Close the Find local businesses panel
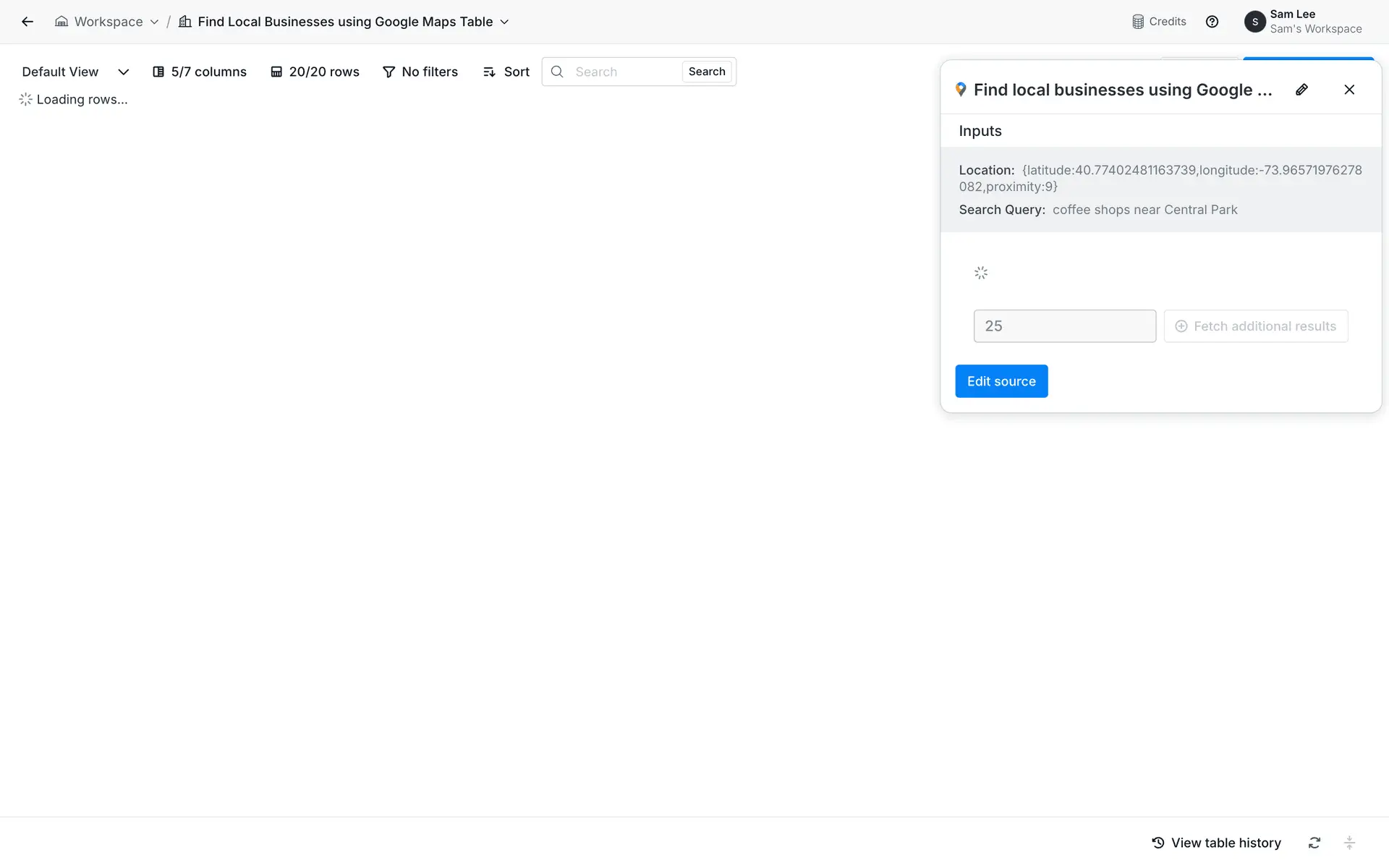 pos(1349,90)
